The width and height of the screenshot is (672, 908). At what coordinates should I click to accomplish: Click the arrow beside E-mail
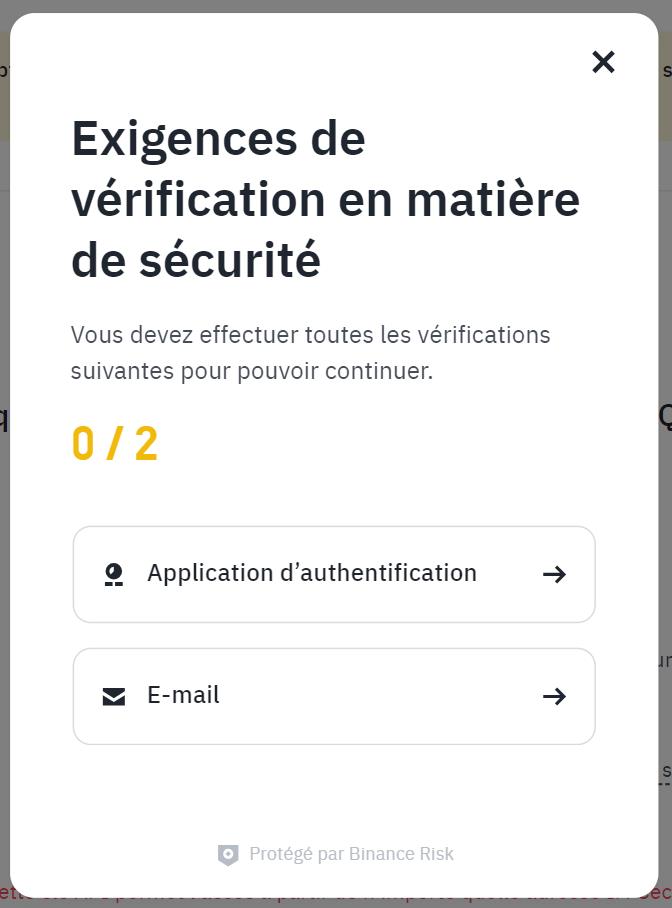click(554, 697)
